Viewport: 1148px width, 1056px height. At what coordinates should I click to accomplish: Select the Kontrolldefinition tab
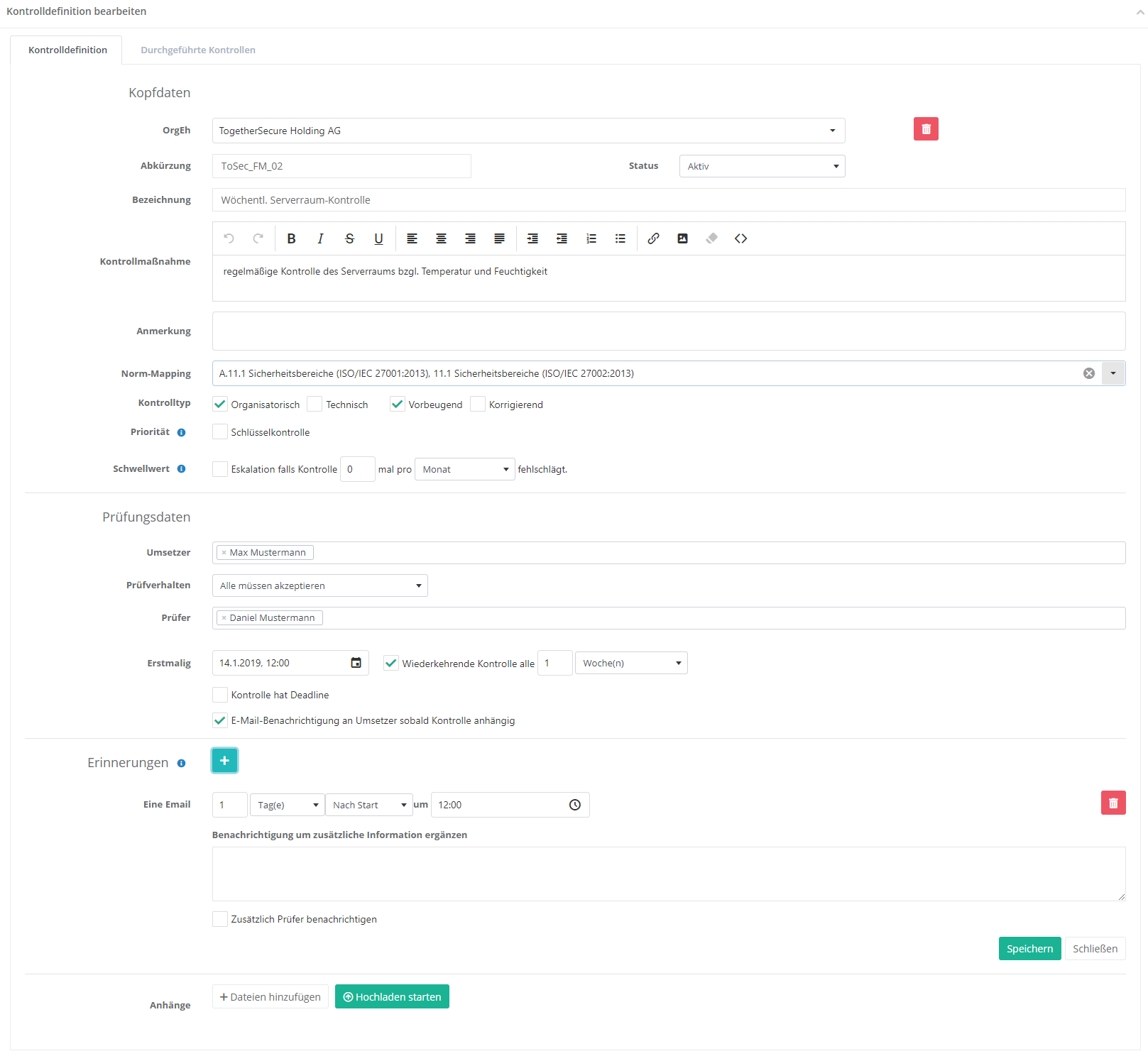pyautogui.click(x=67, y=50)
